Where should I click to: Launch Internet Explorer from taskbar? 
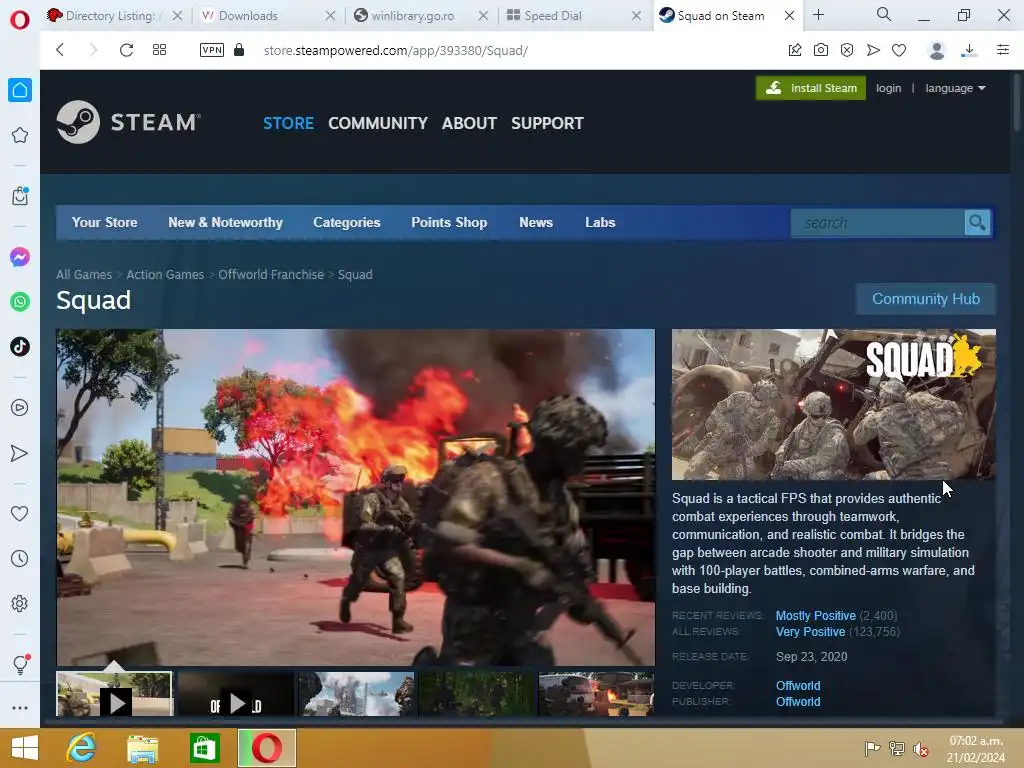pos(81,748)
